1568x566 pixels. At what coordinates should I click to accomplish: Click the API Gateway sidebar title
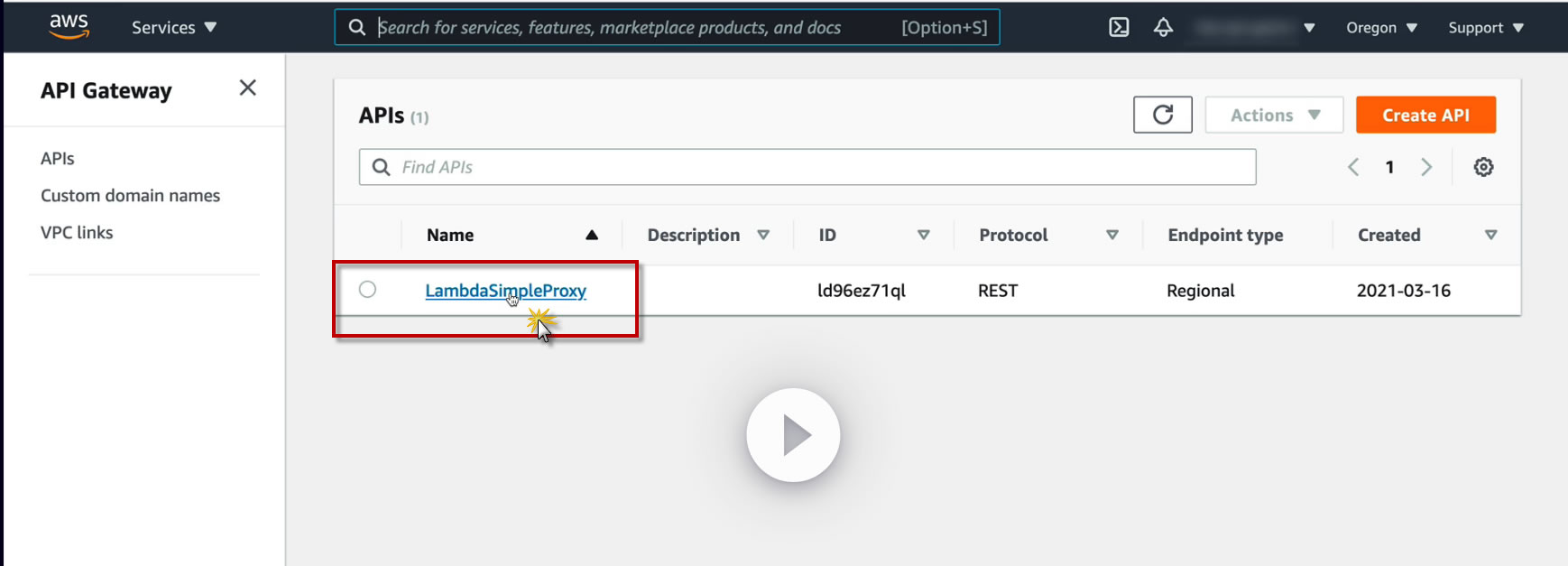(x=106, y=90)
